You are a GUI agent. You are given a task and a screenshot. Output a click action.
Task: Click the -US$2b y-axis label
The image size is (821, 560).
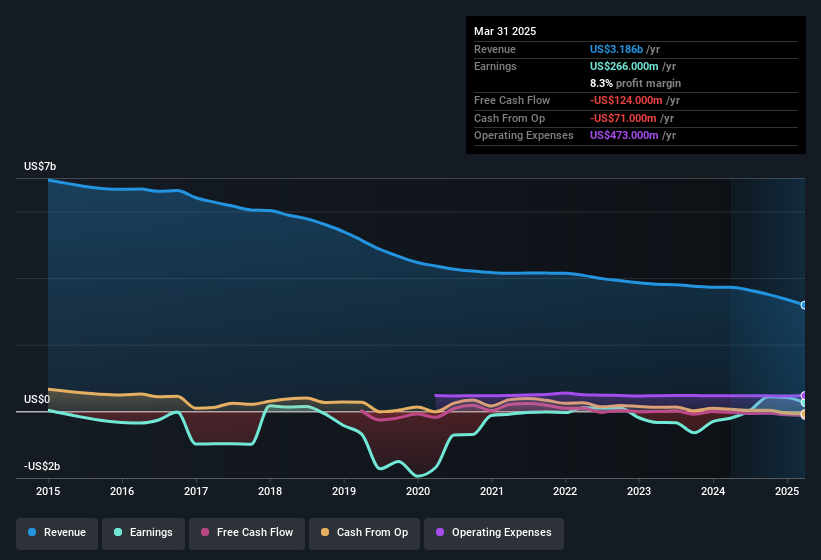click(42, 466)
